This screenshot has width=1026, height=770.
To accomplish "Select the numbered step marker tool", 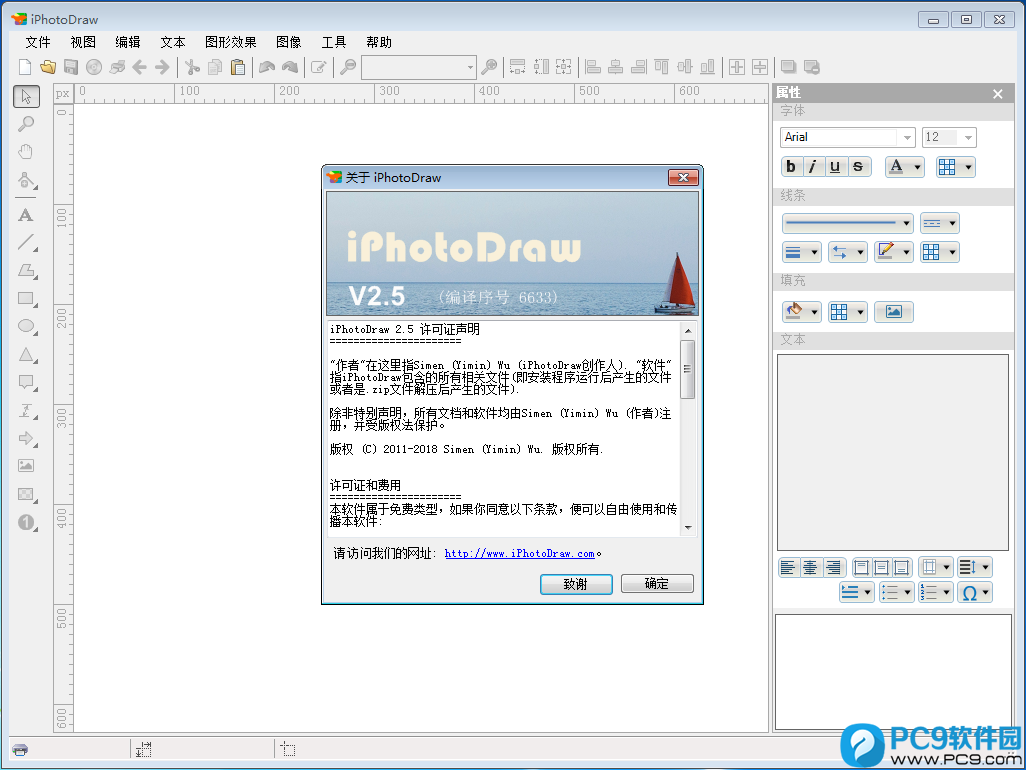I will click(26, 522).
